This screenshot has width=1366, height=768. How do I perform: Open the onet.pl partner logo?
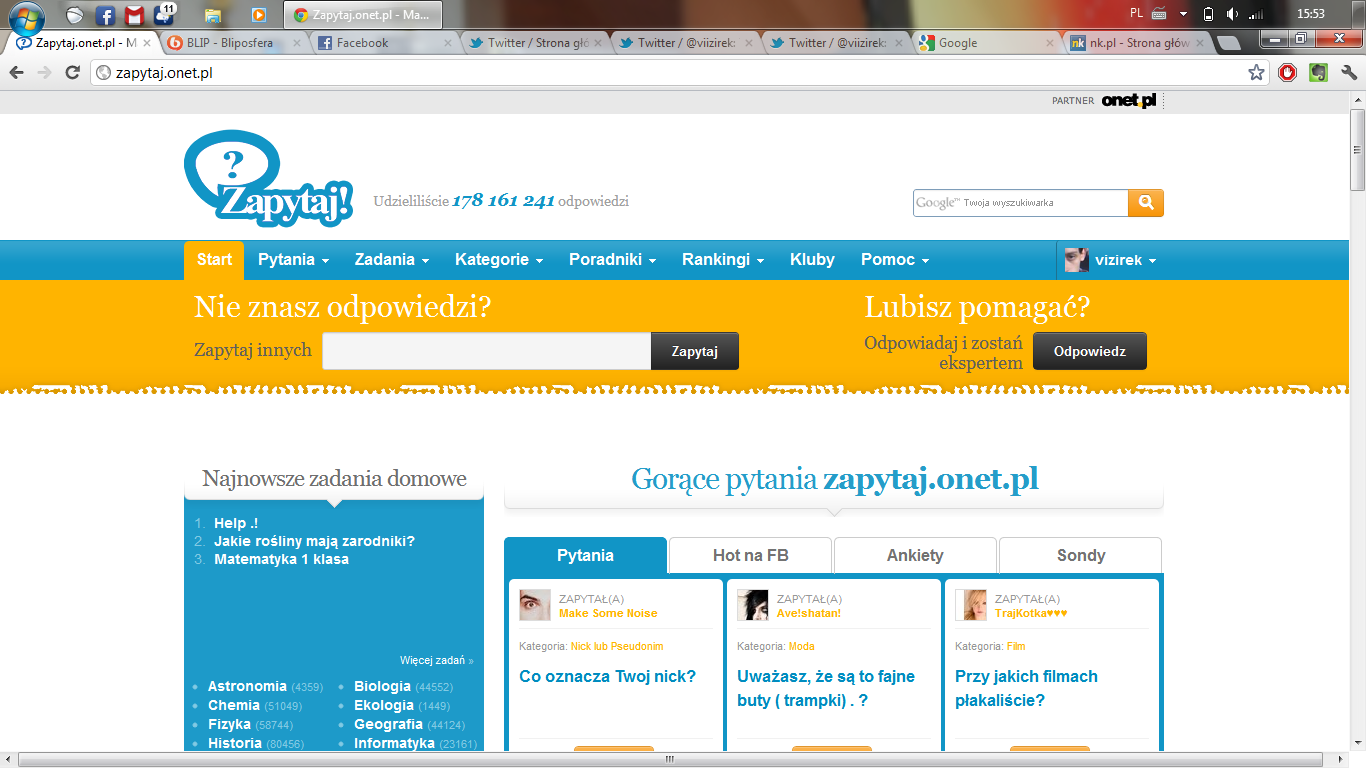[x=1129, y=100]
